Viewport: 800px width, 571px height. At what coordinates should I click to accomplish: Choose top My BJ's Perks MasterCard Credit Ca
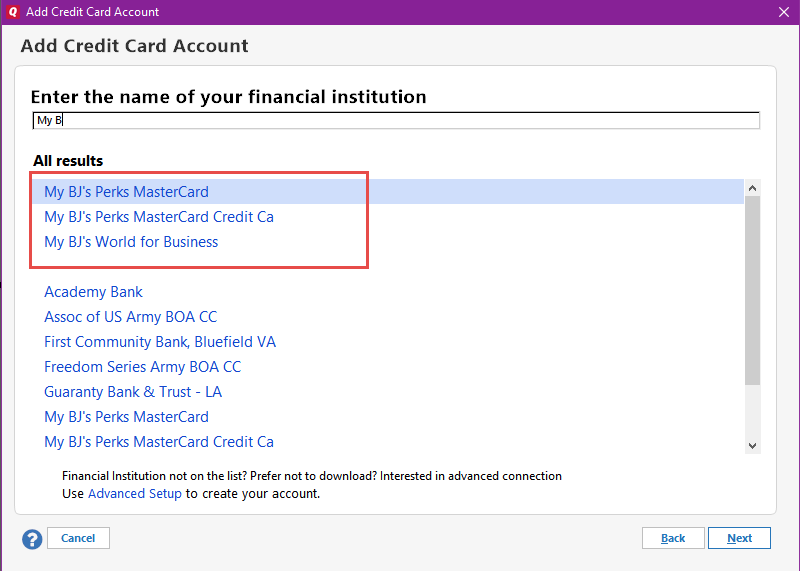pos(159,217)
